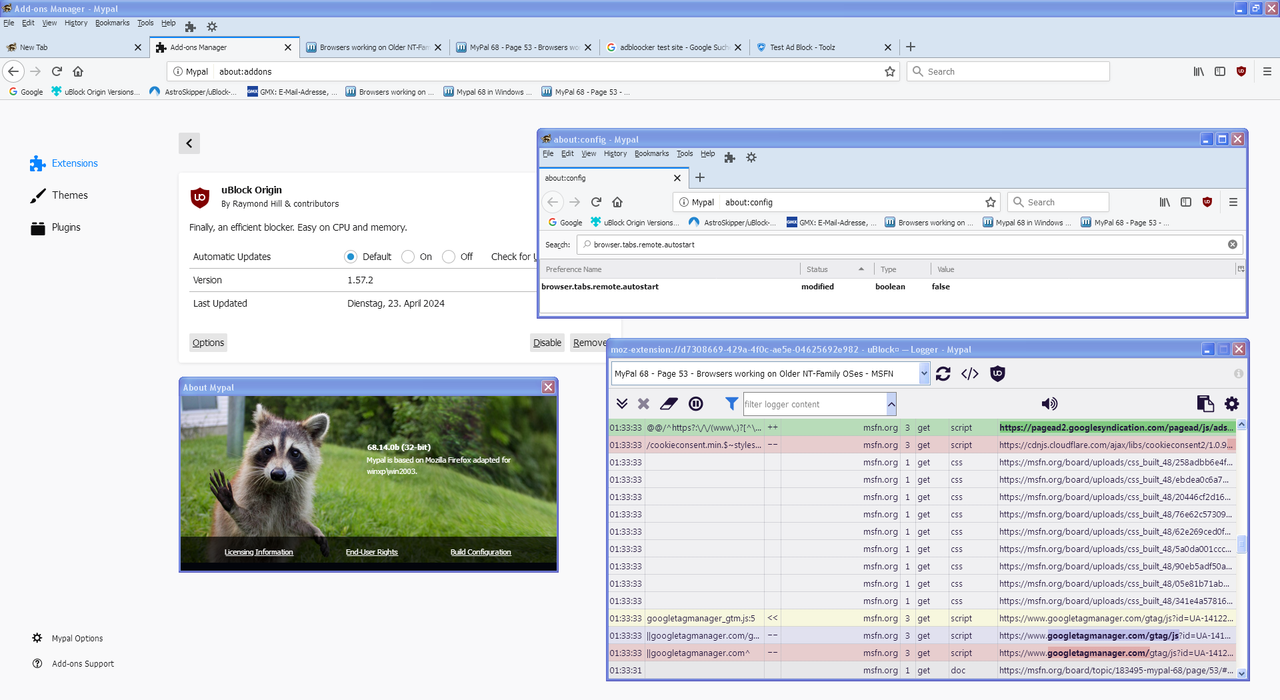Viewport: 1280px width, 700px height.
Task: Click the gear icon in the main menu bar
Action: point(211,26)
